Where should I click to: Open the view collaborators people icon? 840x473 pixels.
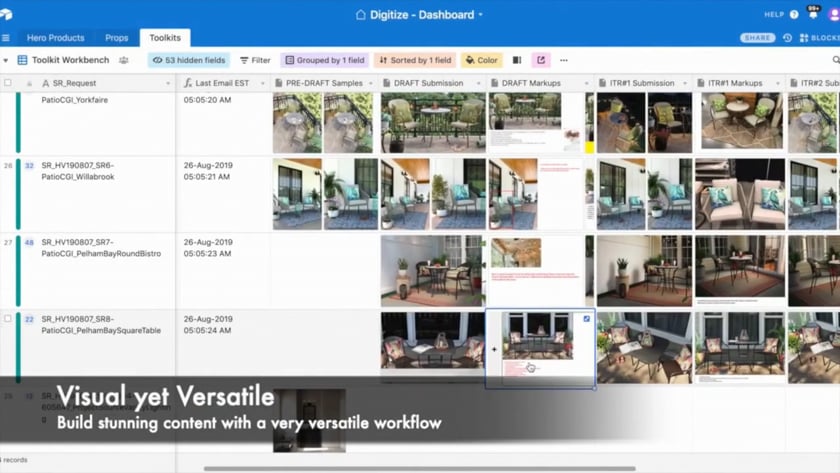tap(124, 61)
